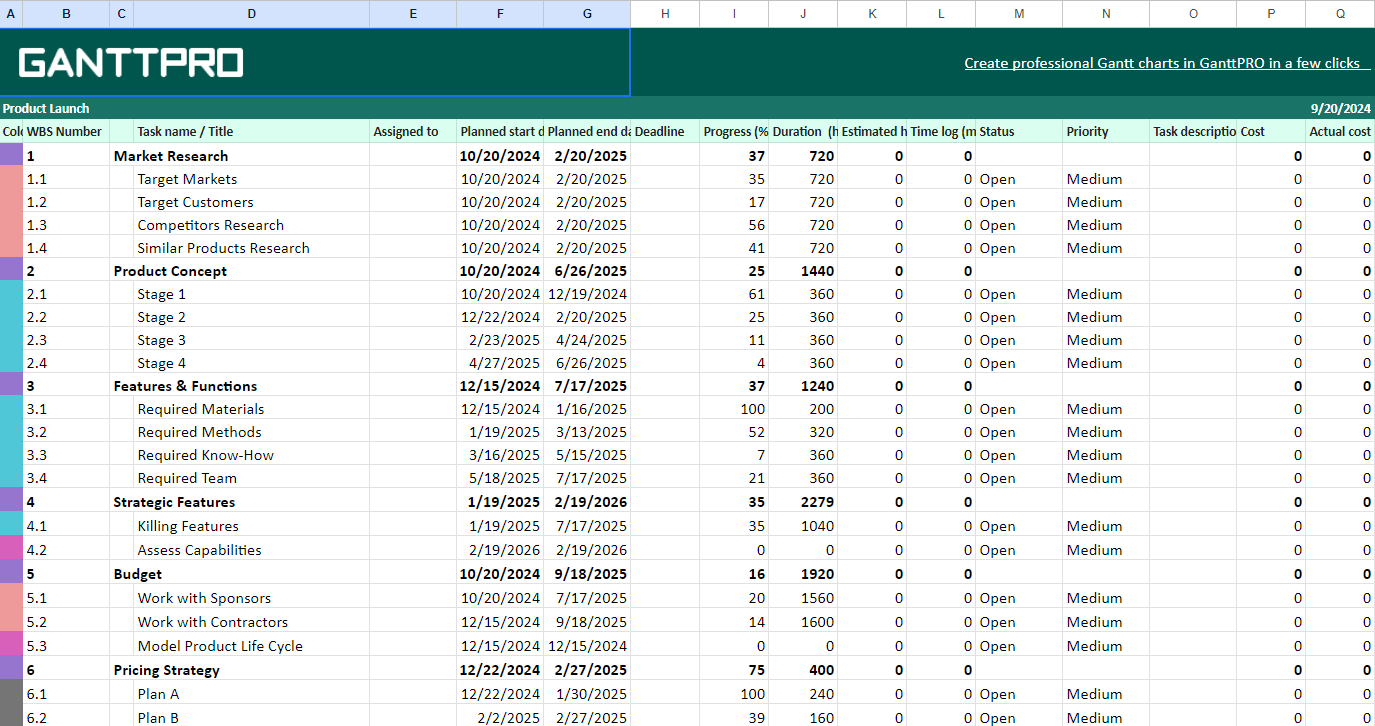This screenshot has width=1375, height=726.
Task: Select the Assigned to header cell
Action: click(x=413, y=131)
